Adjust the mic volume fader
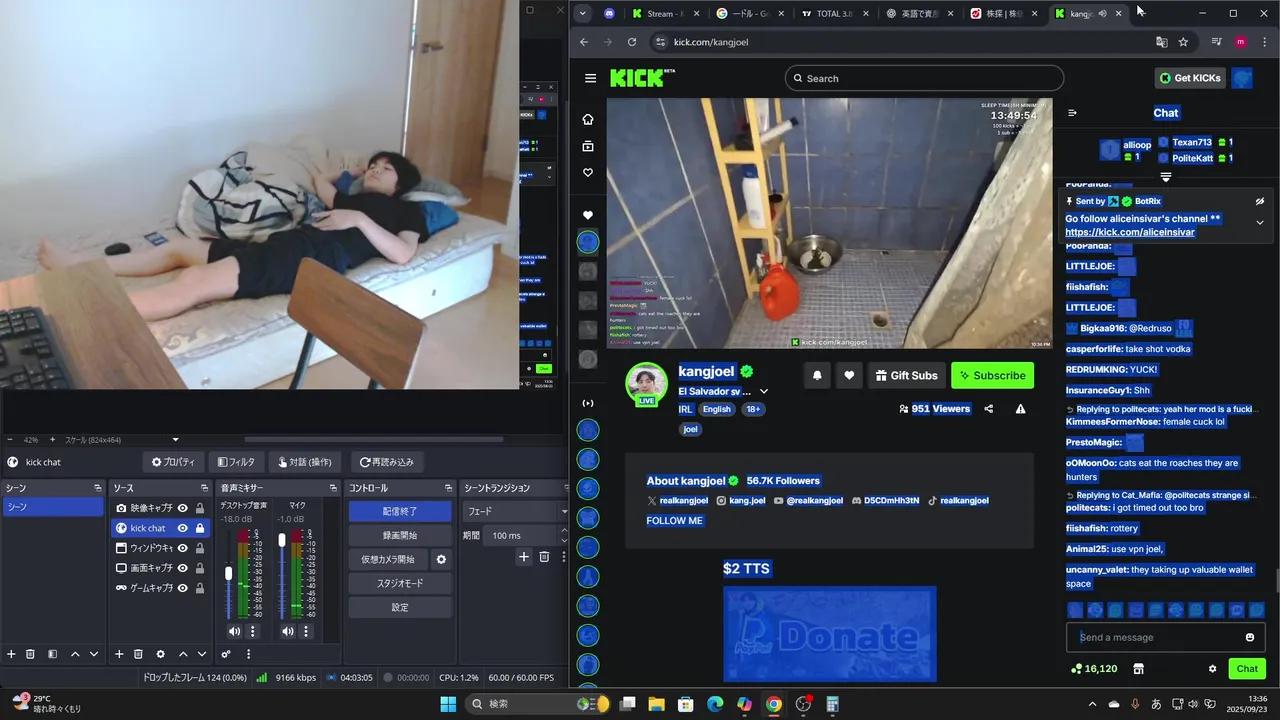1280x720 pixels. point(282,540)
